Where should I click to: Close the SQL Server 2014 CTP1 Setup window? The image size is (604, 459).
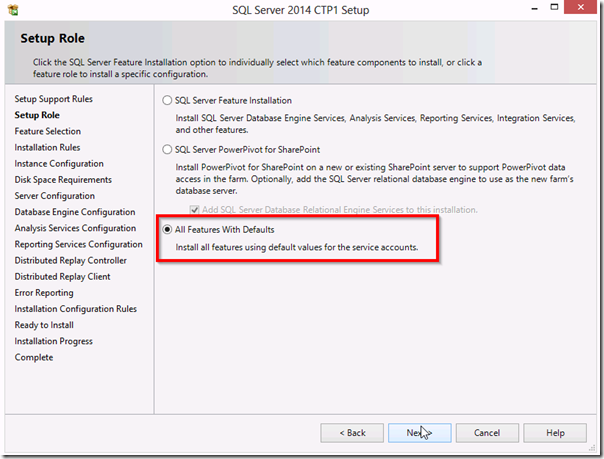click(581, 7)
